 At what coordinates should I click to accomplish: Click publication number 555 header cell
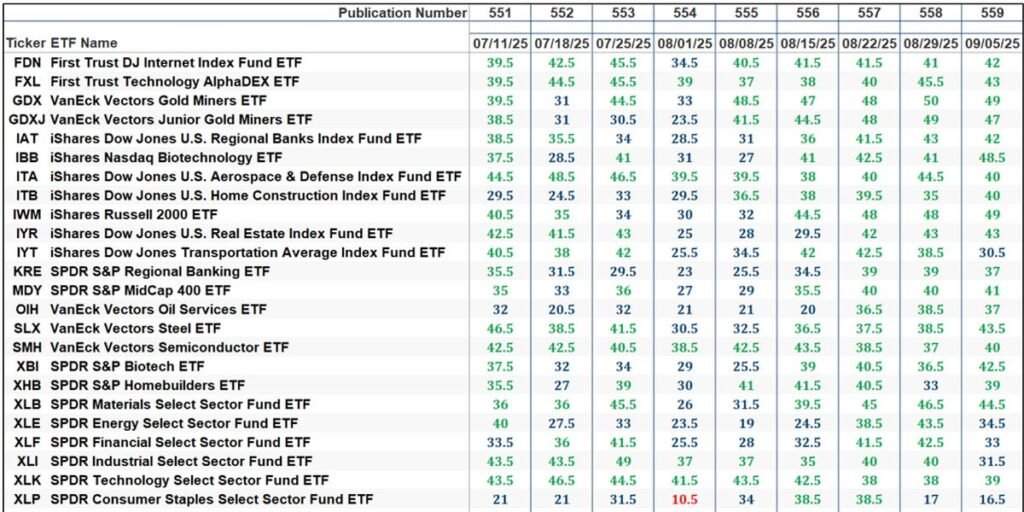[746, 13]
